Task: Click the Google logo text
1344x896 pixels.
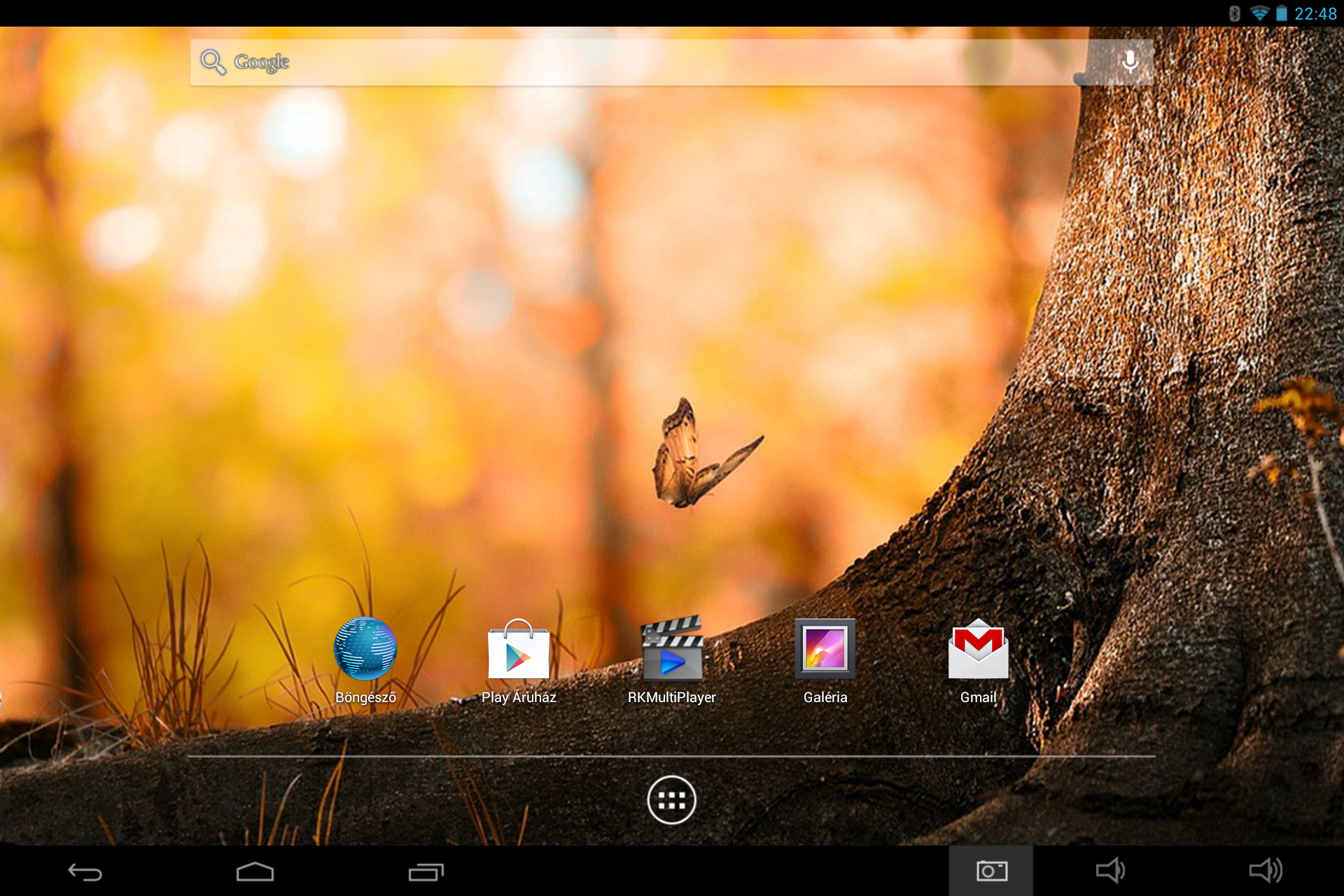Action: (261, 62)
